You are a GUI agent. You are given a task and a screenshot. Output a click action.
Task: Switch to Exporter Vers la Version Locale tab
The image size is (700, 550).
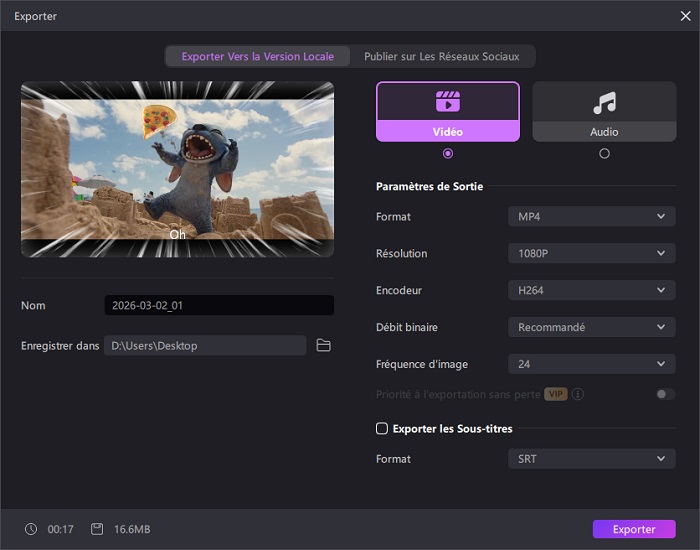coord(258,56)
